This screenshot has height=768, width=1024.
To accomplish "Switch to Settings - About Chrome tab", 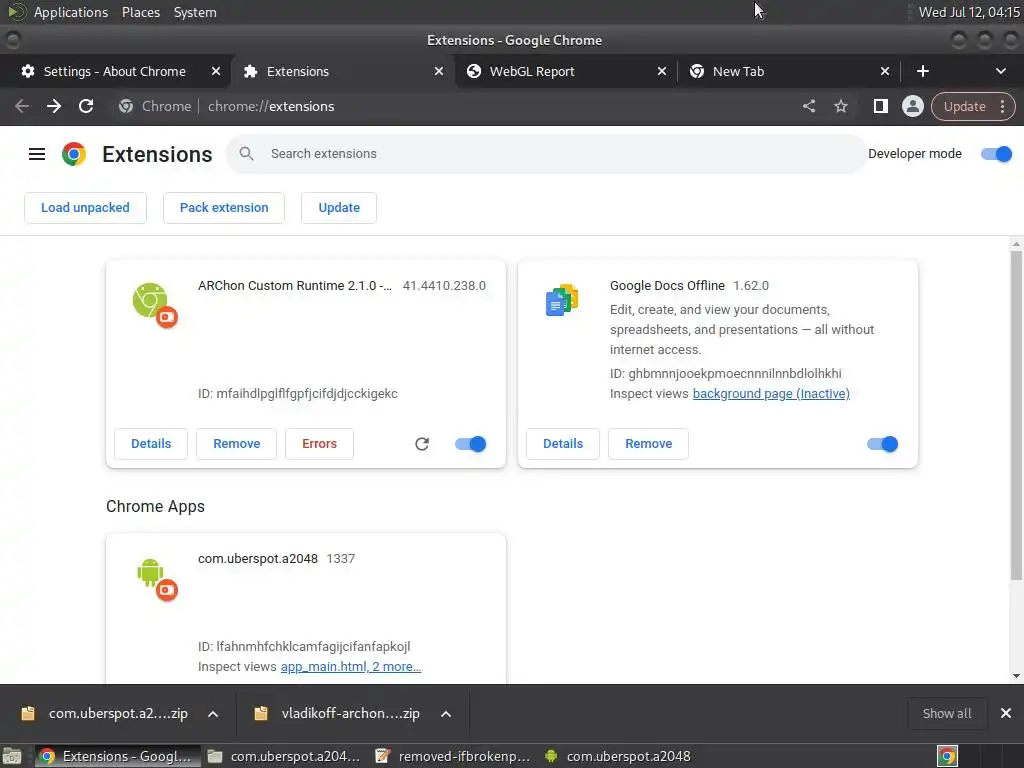I will 114,71.
